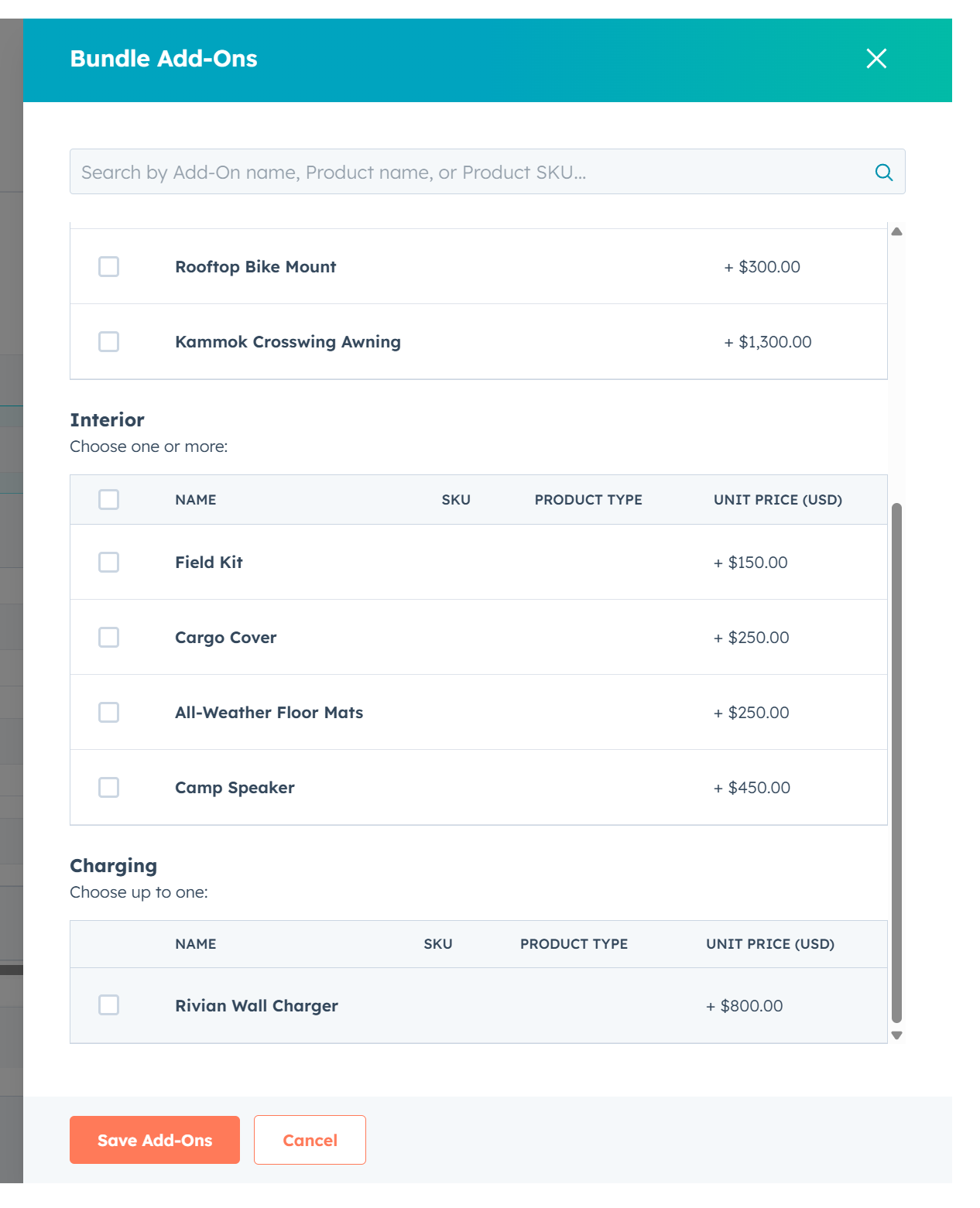This screenshot has width=980, height=1208.
Task: Check the Cargo Cover option
Action: click(x=108, y=637)
